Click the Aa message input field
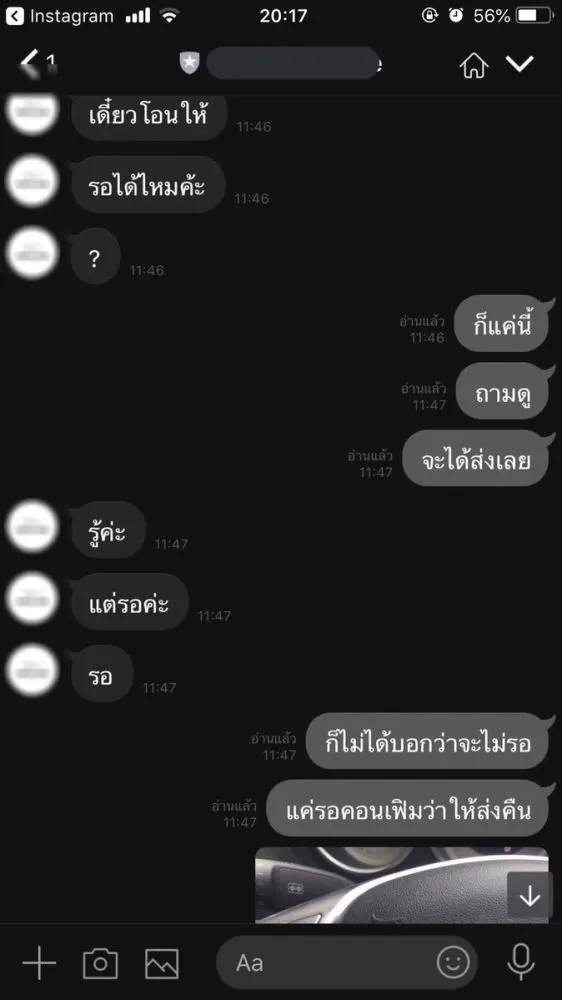Viewport: 562px width, 1000px height. pos(346,962)
